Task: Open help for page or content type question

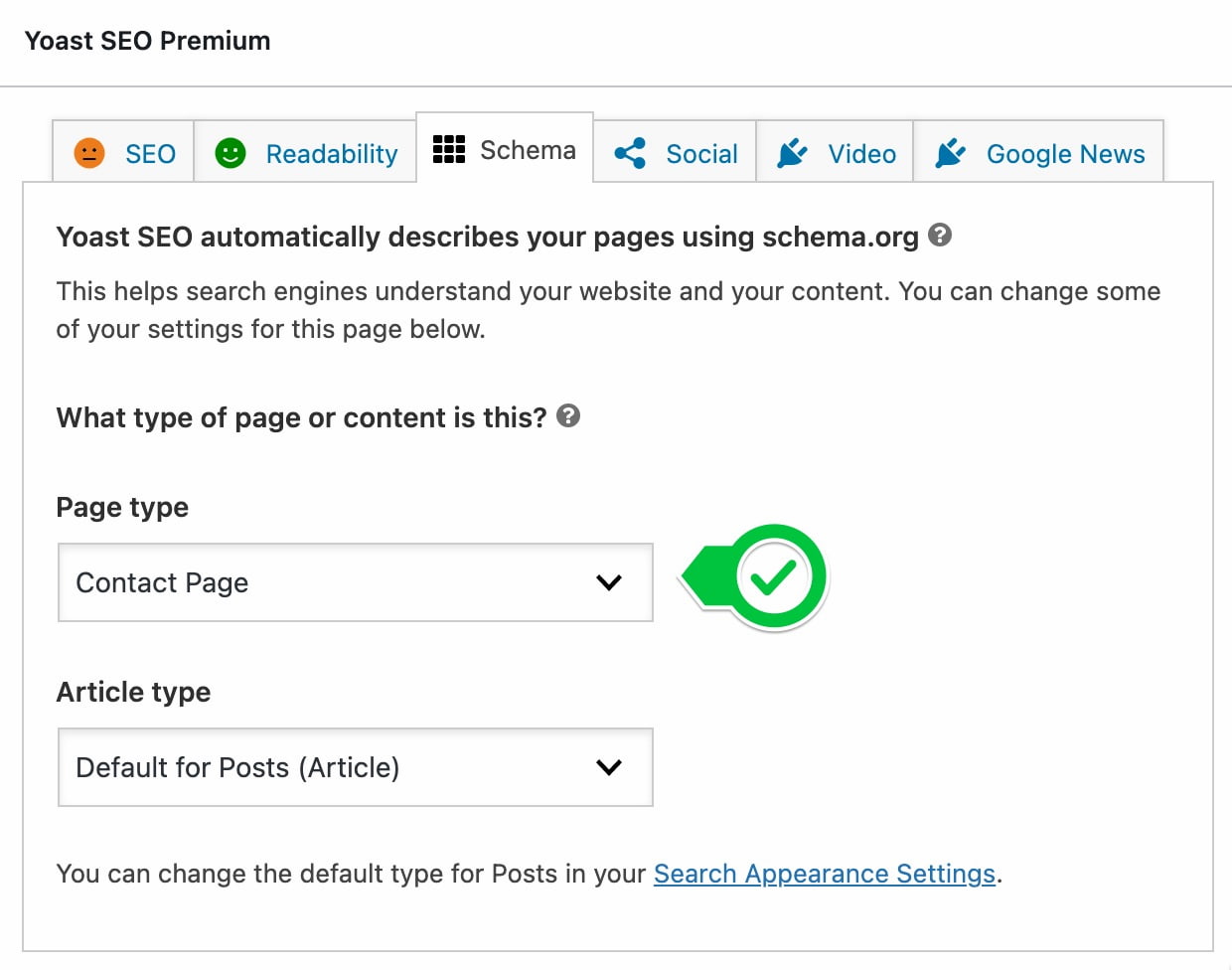Action: 570,417
